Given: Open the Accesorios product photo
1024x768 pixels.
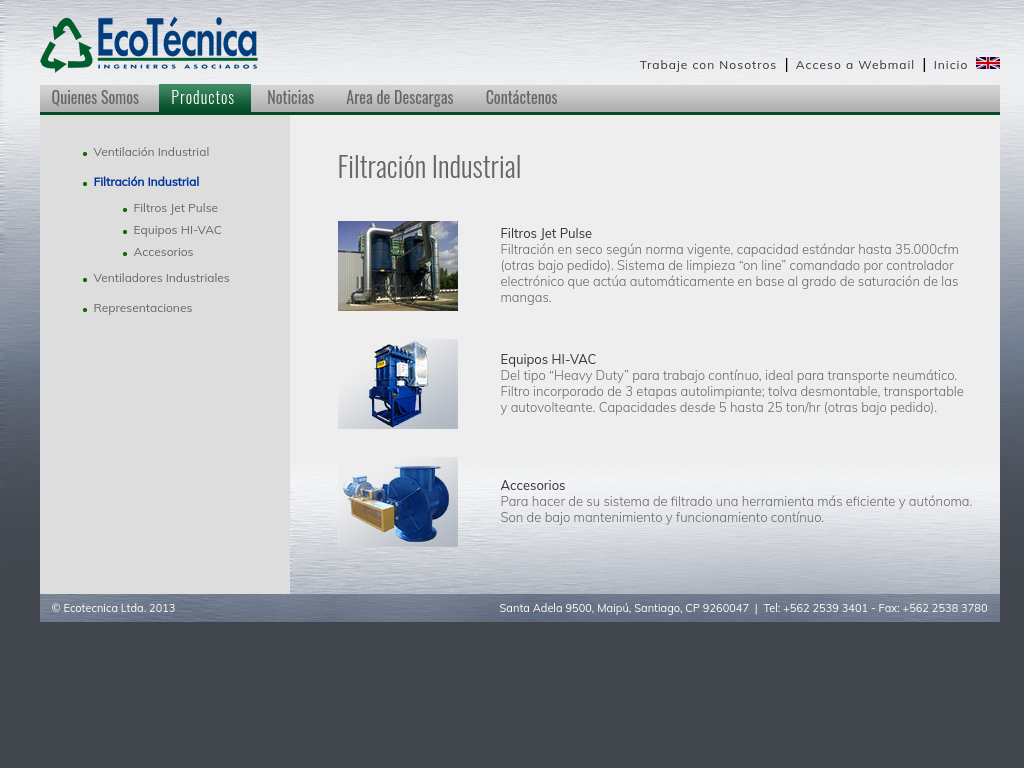Looking at the screenshot, I should click(398, 501).
